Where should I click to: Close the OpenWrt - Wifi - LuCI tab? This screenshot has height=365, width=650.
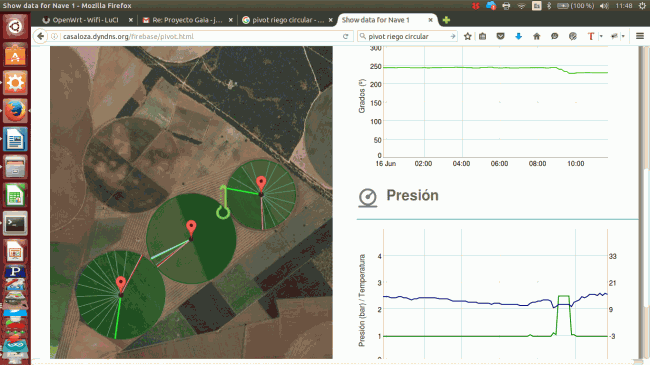coord(131,20)
